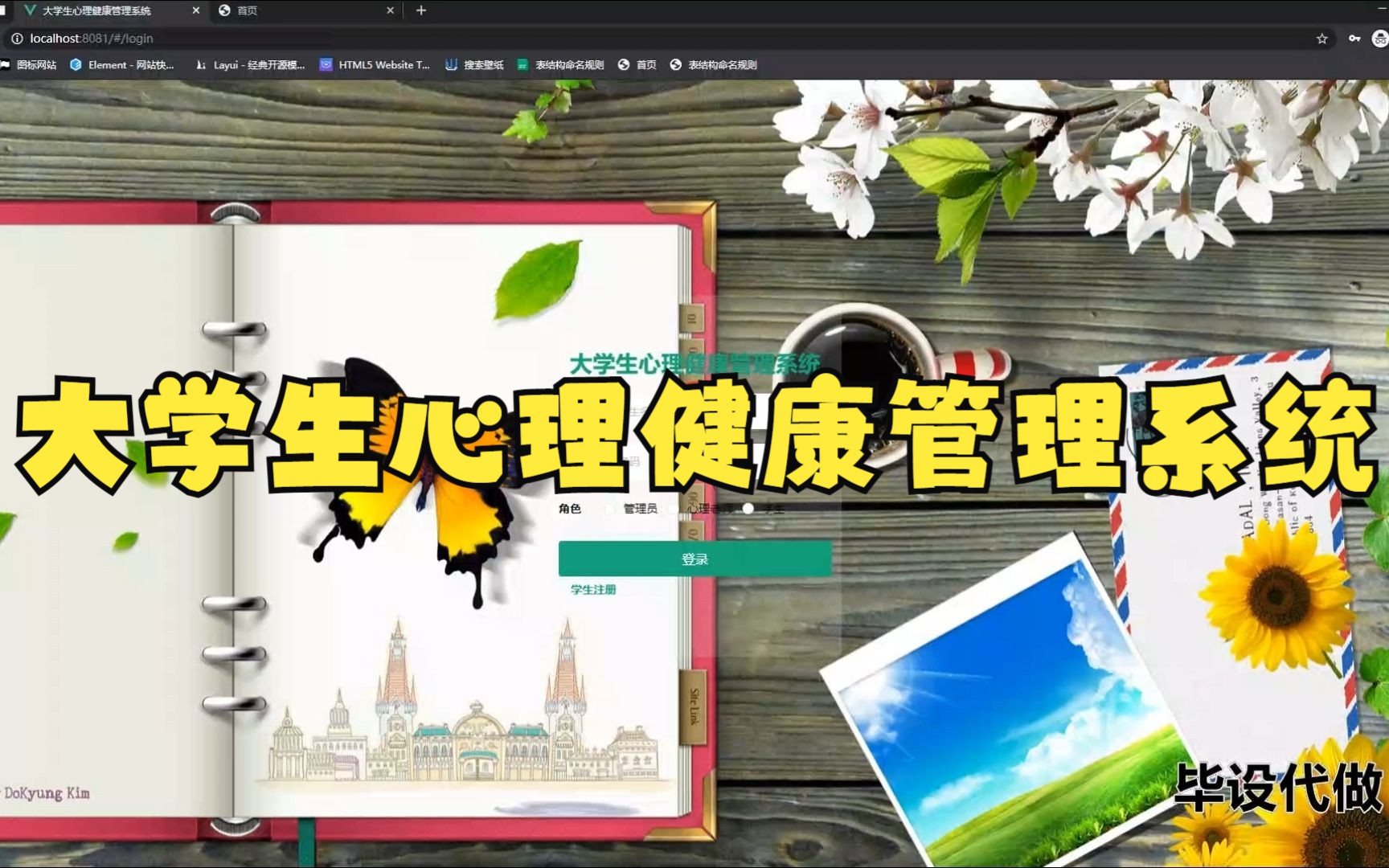Image resolution: width=1389 pixels, height=868 pixels.
Task: Click the site info icon before localhost
Action: tap(17, 39)
